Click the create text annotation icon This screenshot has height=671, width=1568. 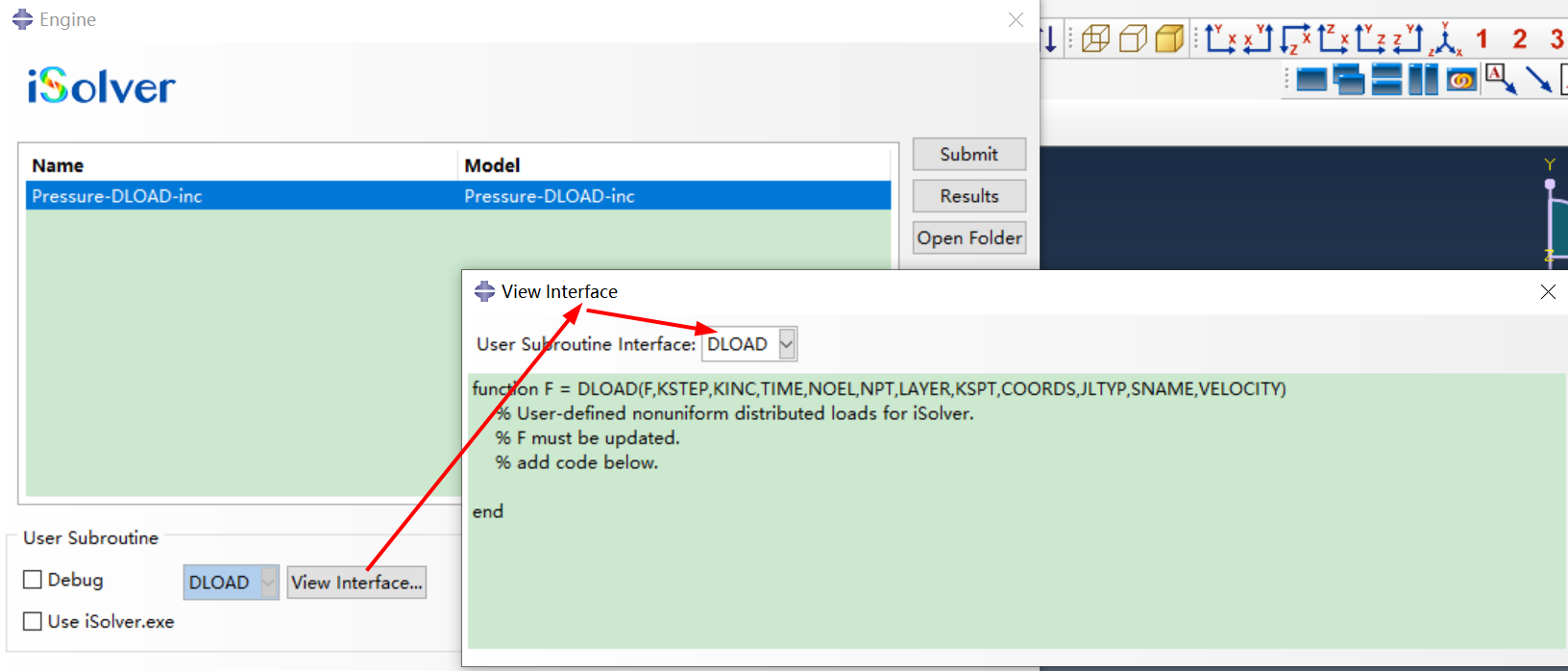(1499, 79)
